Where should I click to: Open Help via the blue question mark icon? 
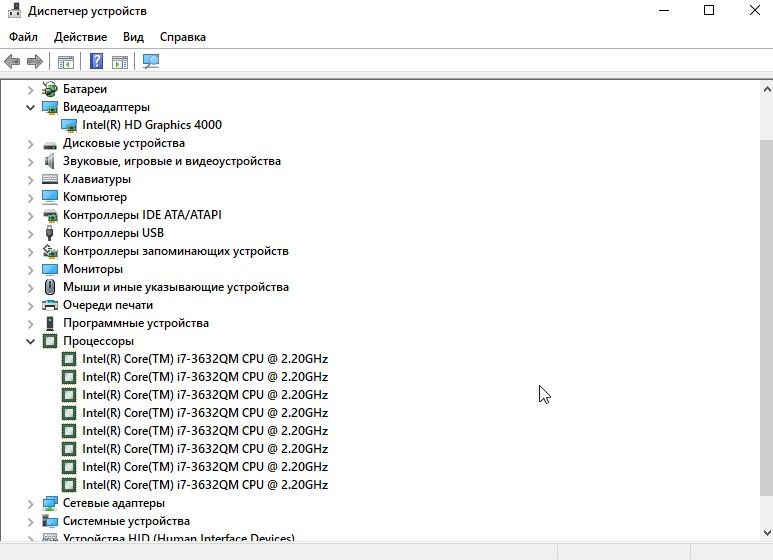click(x=96, y=62)
